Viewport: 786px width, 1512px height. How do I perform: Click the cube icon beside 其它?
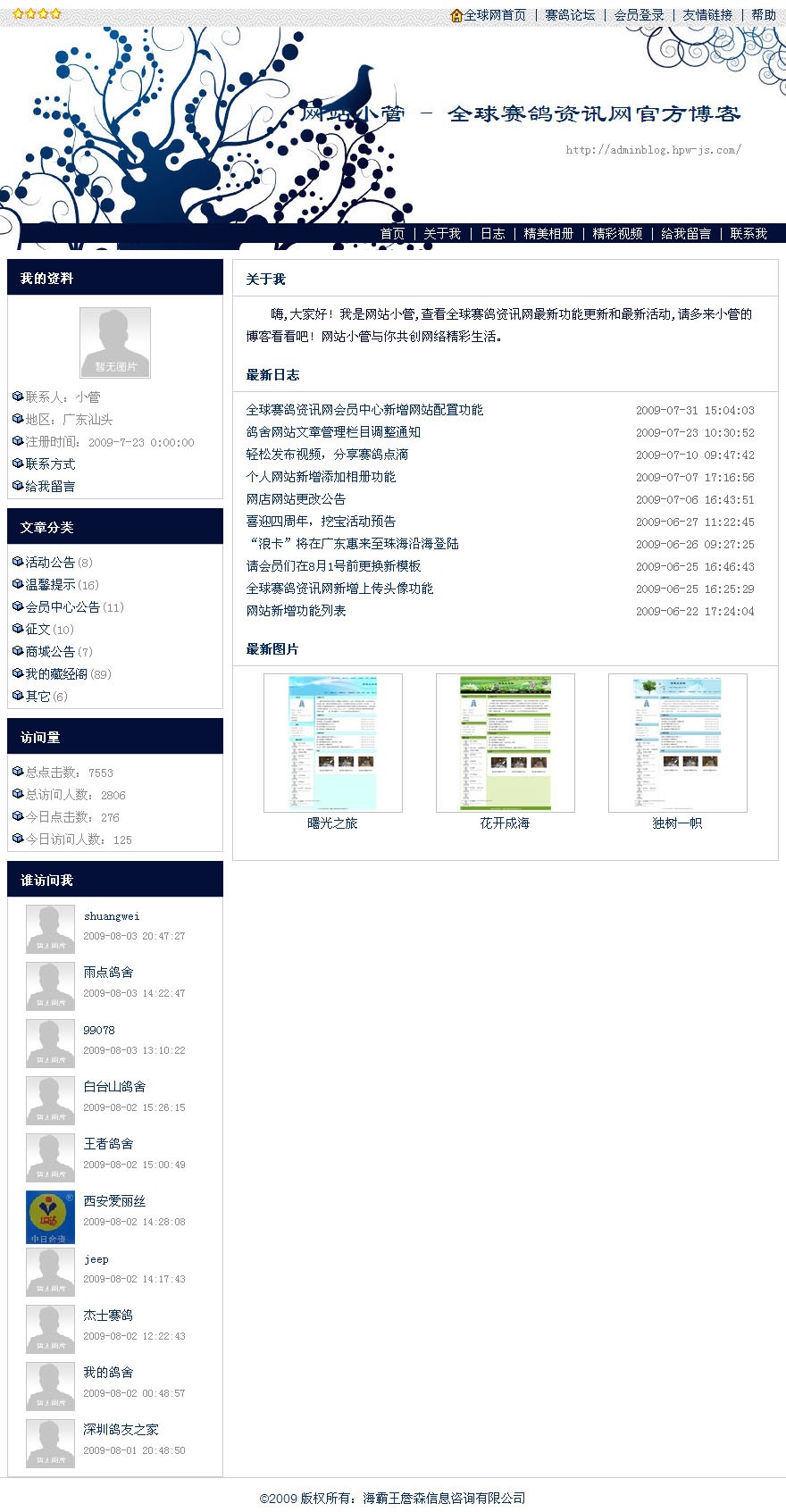(18, 696)
